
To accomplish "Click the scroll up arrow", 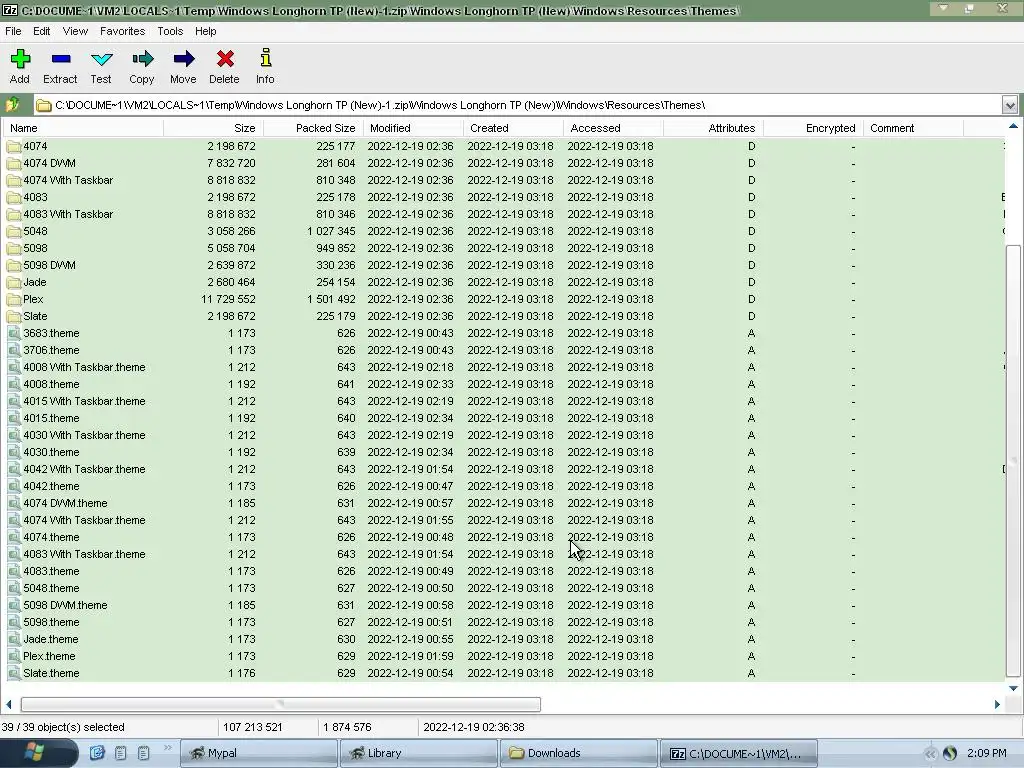I will point(1013,126).
